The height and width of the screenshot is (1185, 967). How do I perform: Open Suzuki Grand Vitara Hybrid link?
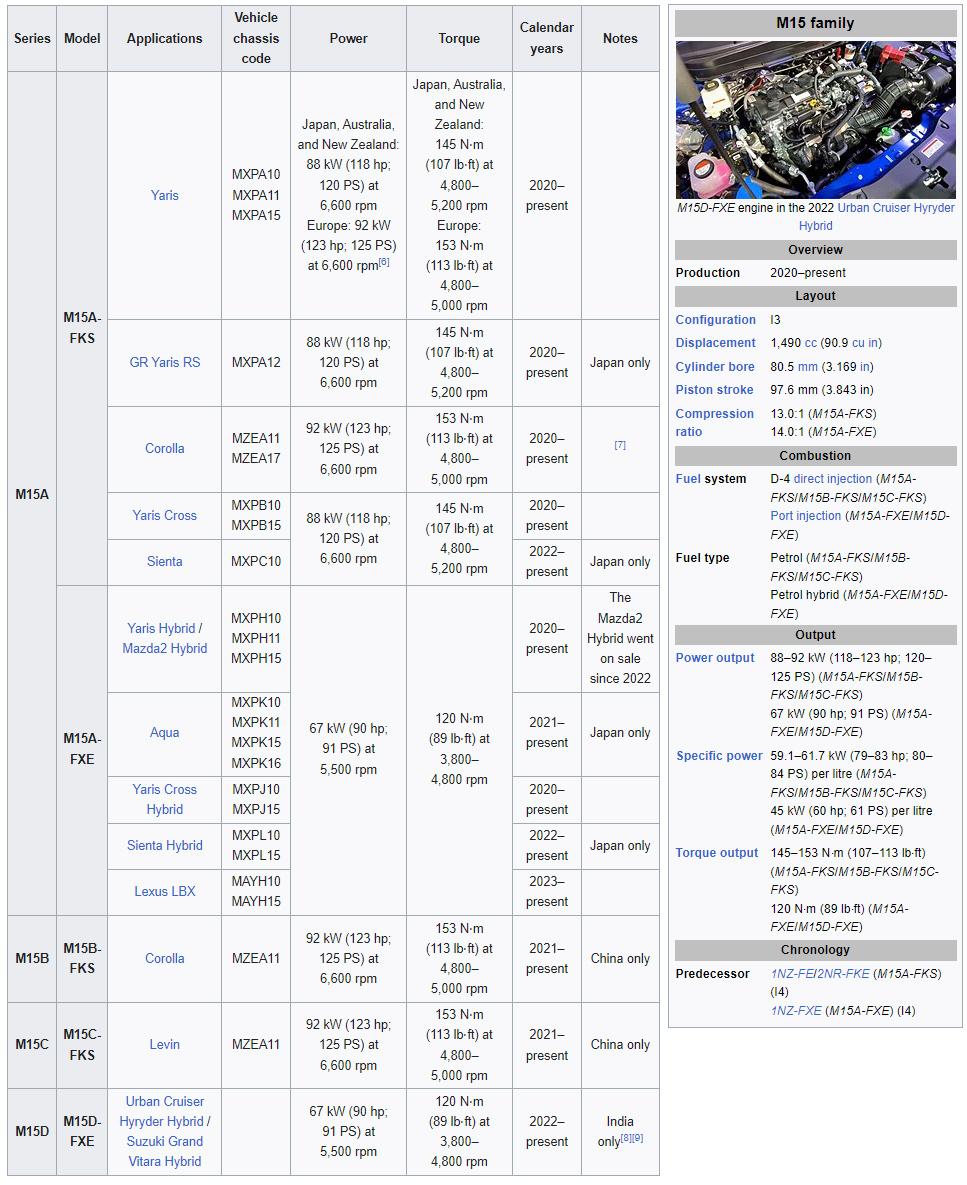pos(164,1152)
